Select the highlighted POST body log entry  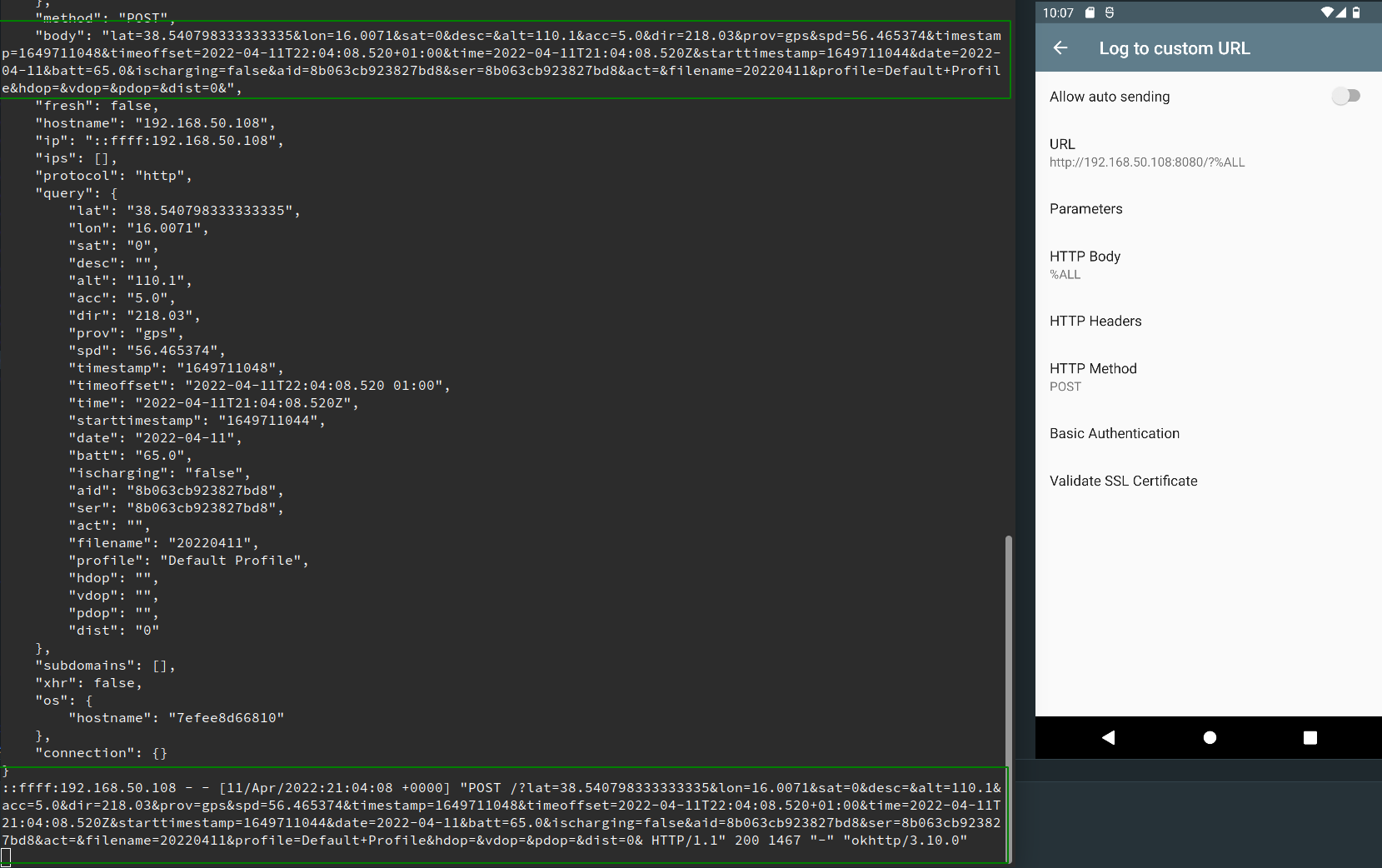[x=500, y=60]
